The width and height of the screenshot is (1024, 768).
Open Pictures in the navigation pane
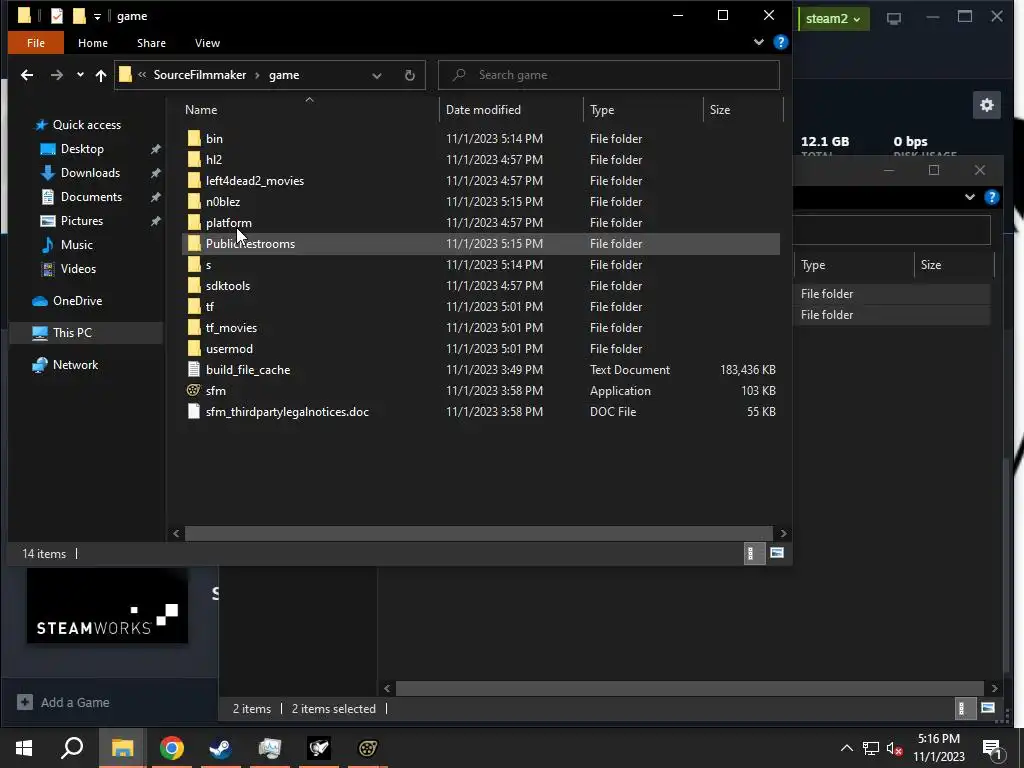pos(82,221)
